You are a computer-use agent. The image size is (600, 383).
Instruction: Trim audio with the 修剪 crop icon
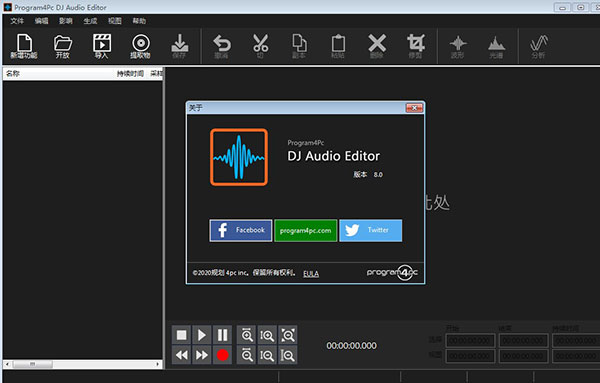coord(416,46)
